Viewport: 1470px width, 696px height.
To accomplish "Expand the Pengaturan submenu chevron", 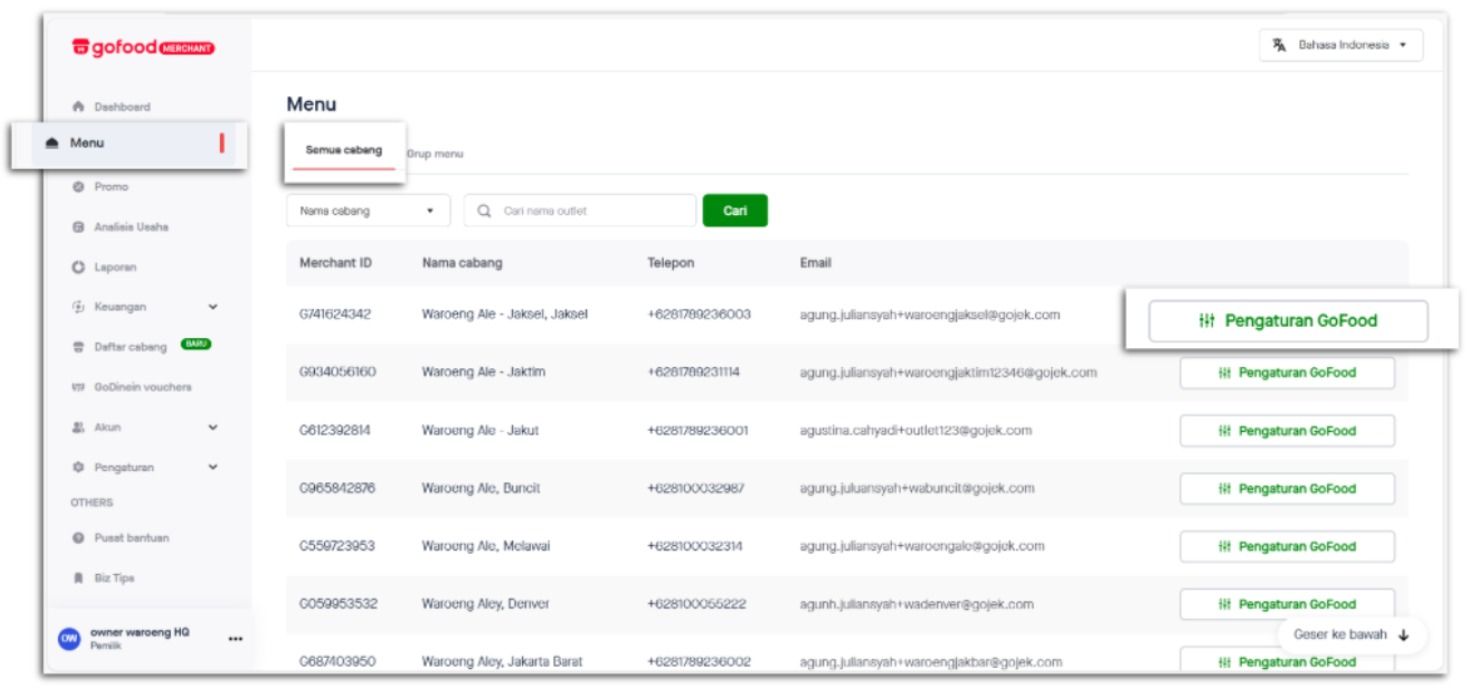I will click(212, 466).
